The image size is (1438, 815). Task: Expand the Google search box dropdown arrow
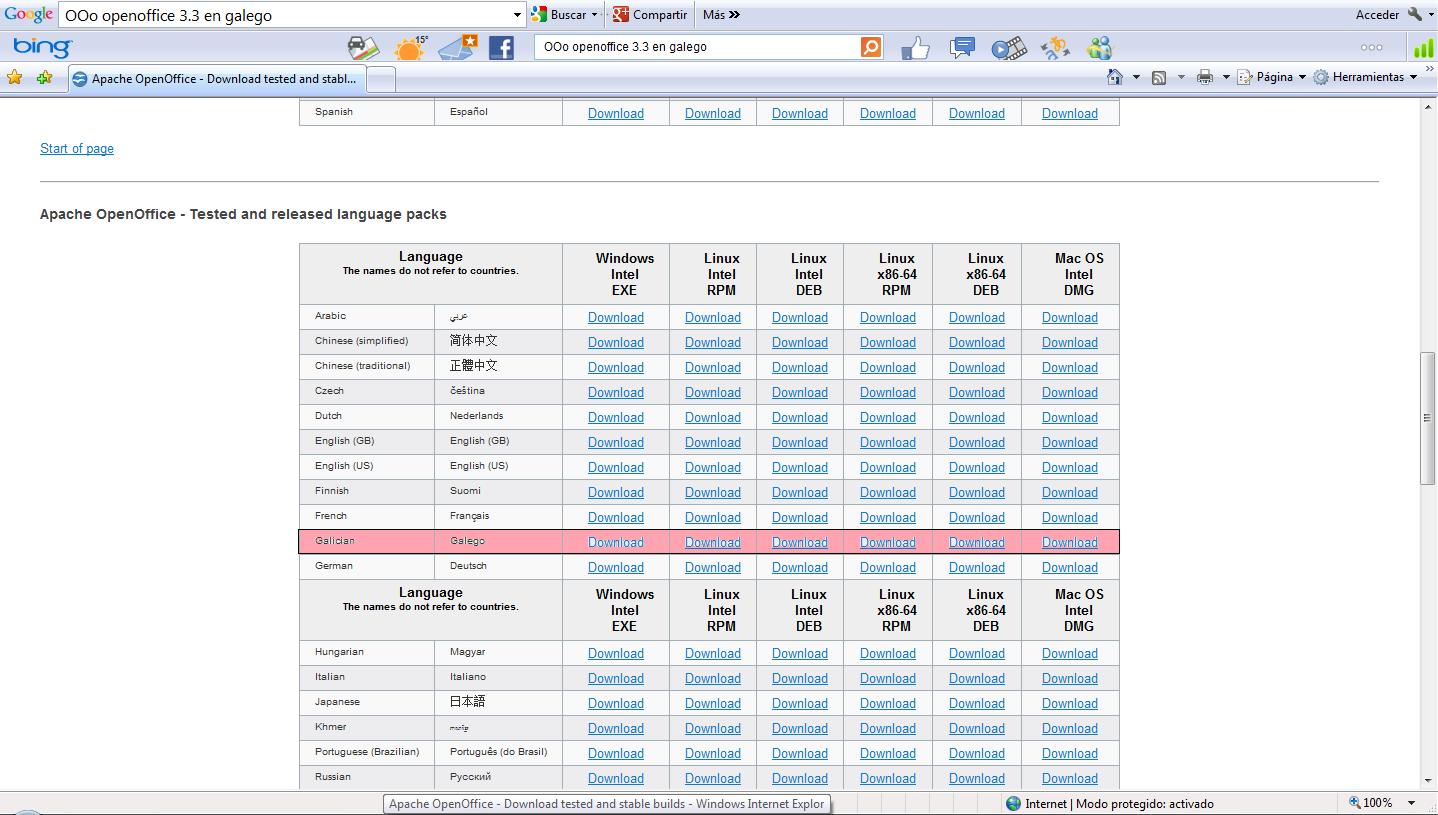tap(517, 15)
